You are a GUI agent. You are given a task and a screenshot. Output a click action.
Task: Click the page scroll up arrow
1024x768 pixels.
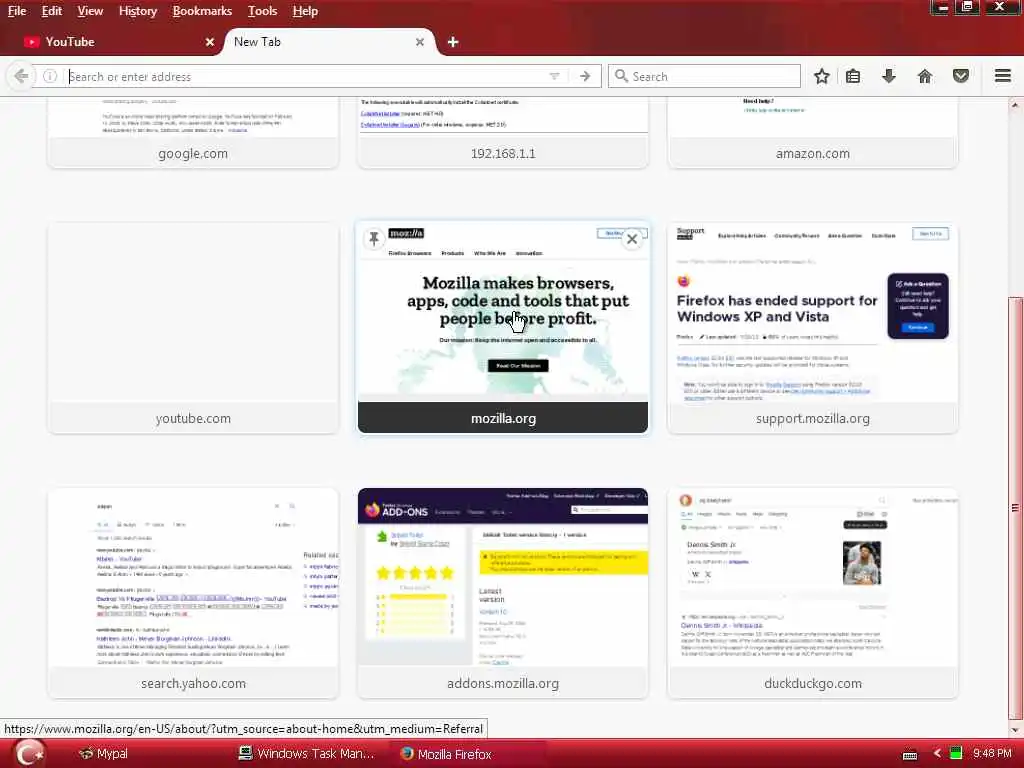click(x=1015, y=104)
